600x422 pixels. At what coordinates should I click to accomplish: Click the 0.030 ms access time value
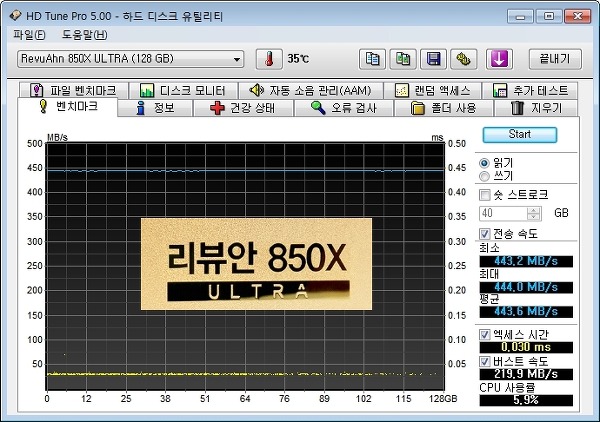click(x=526, y=347)
